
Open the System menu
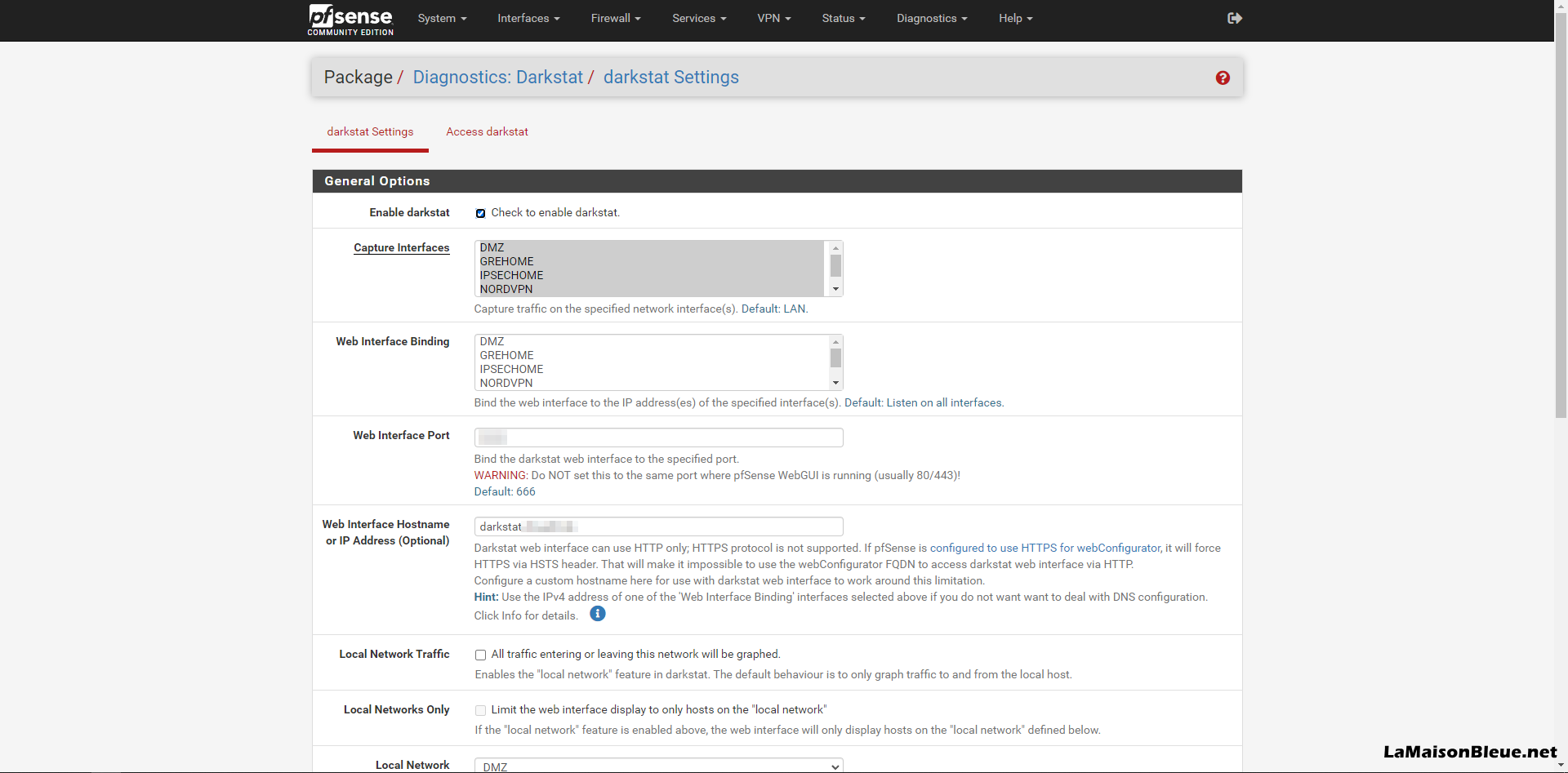tap(442, 18)
